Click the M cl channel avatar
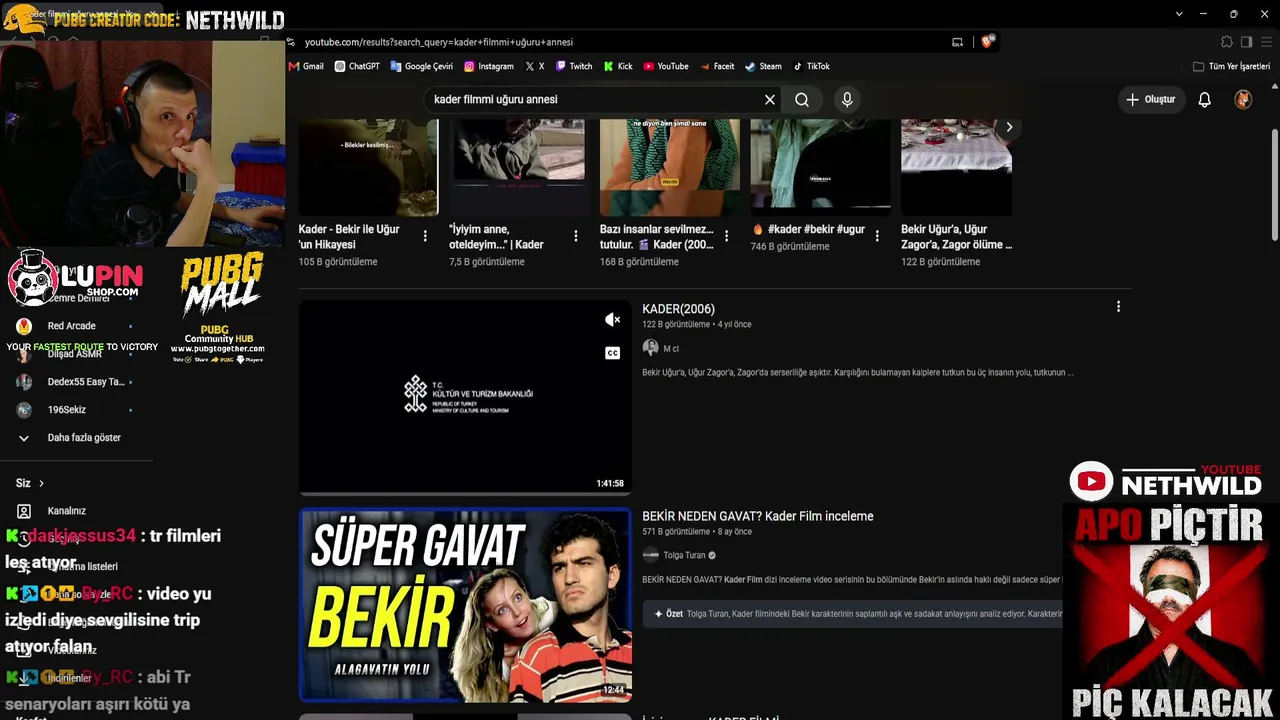 coord(650,348)
